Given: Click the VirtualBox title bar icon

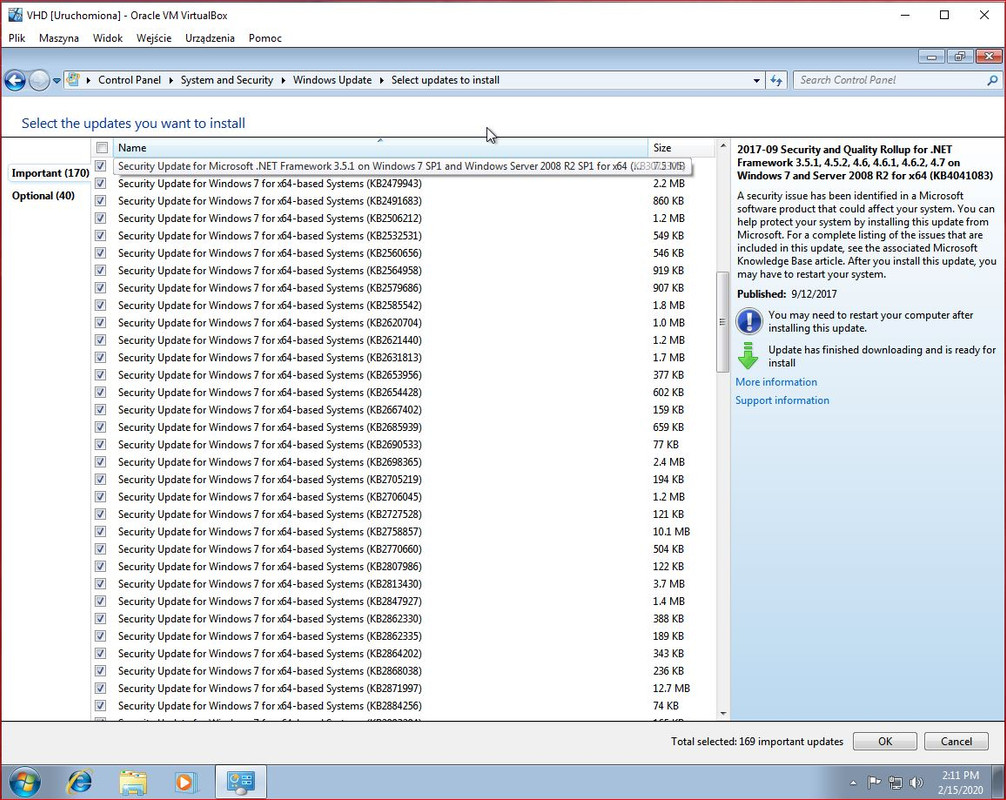Looking at the screenshot, I should tap(15, 15).
